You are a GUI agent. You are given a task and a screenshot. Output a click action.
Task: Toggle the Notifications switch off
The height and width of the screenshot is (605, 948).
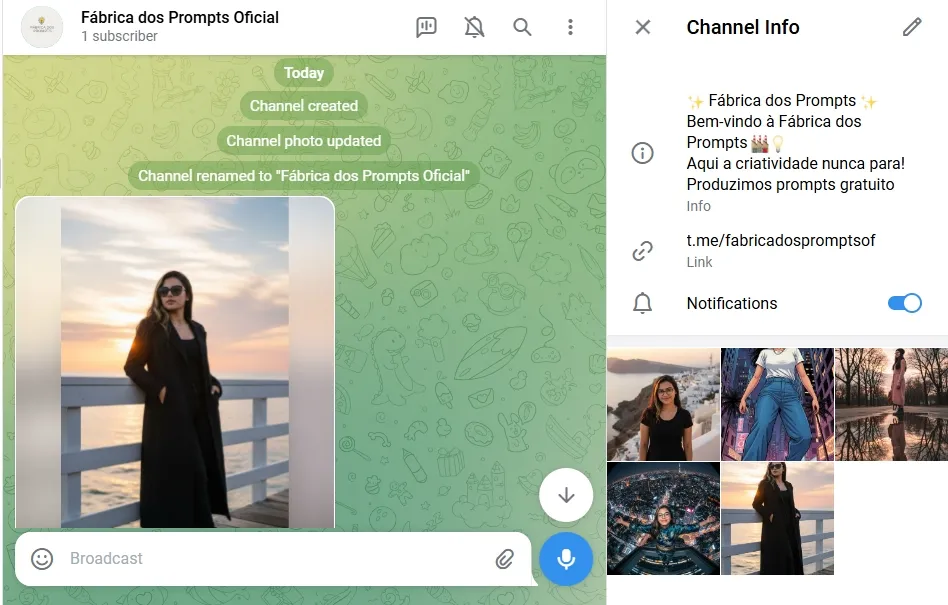tap(904, 303)
